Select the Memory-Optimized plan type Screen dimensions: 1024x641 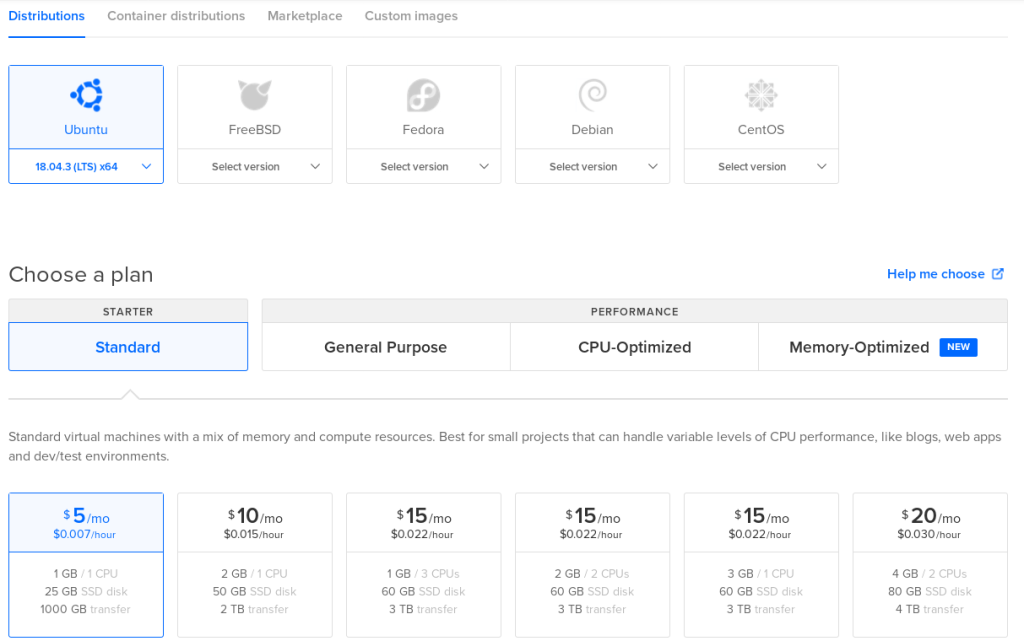coord(859,347)
